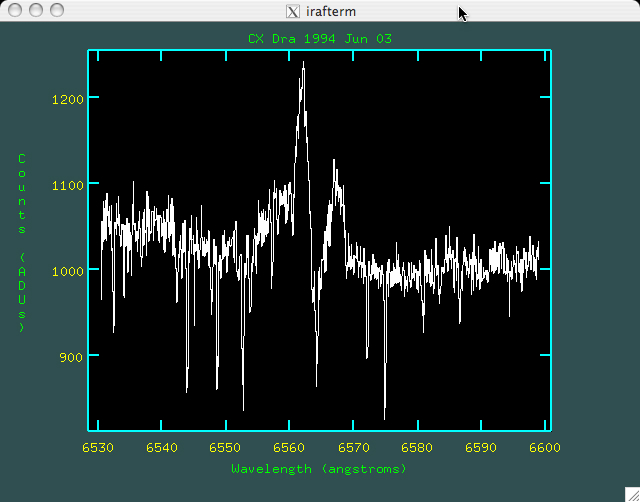Screen dimensions: 640x502
Task: Click the X11 icon in irafterm title
Action: coord(293,11)
